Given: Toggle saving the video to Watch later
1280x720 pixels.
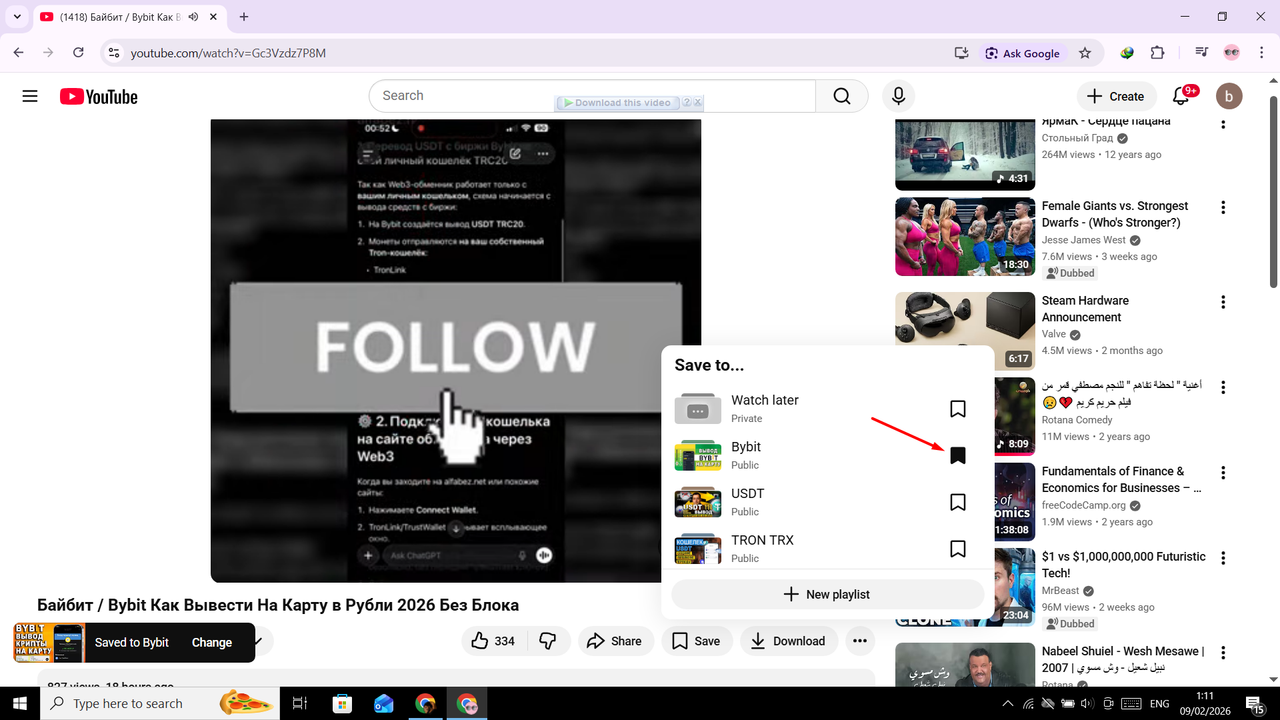Looking at the screenshot, I should tap(957, 408).
